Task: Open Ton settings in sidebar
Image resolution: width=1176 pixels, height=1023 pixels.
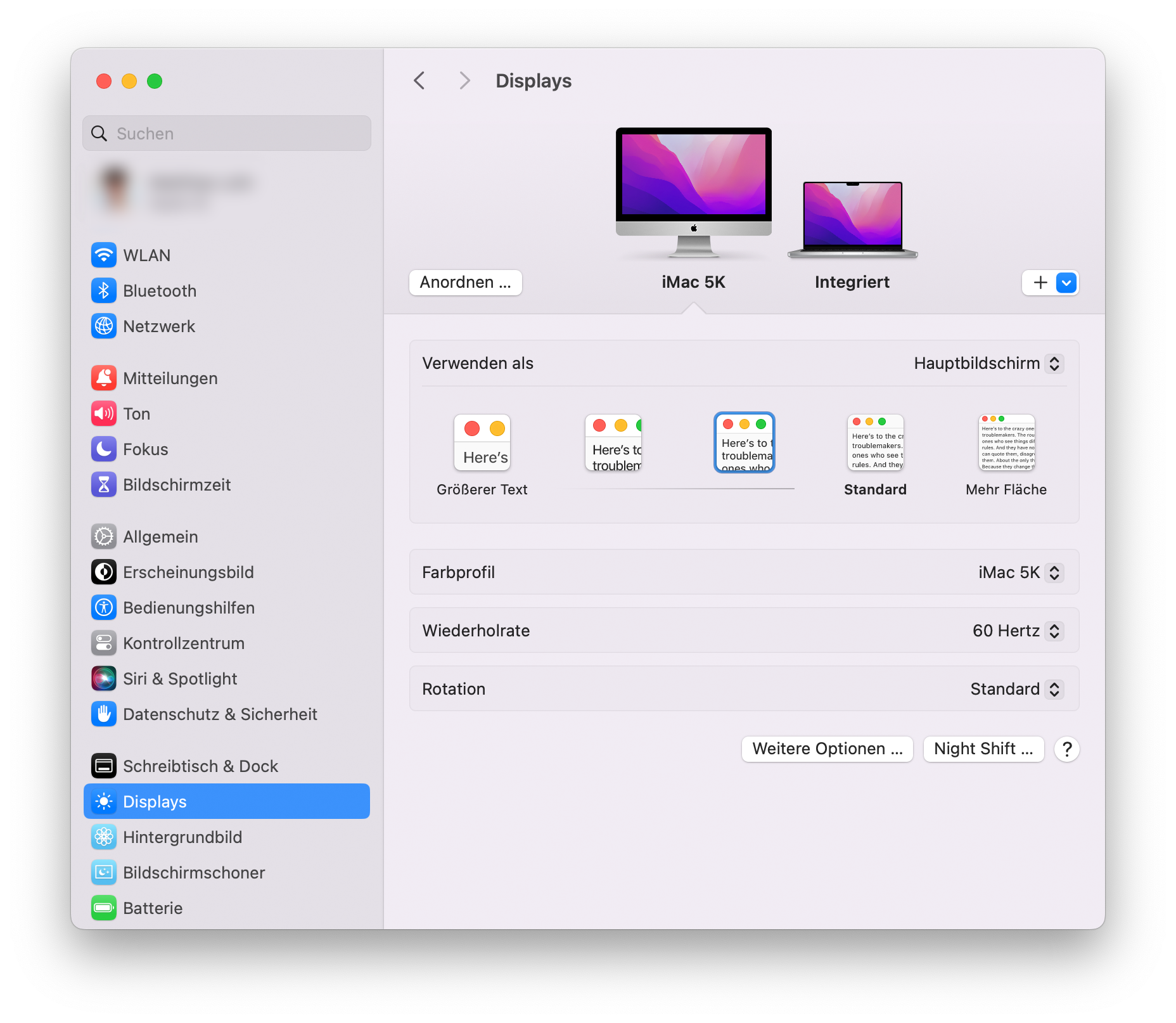Action: point(226,414)
